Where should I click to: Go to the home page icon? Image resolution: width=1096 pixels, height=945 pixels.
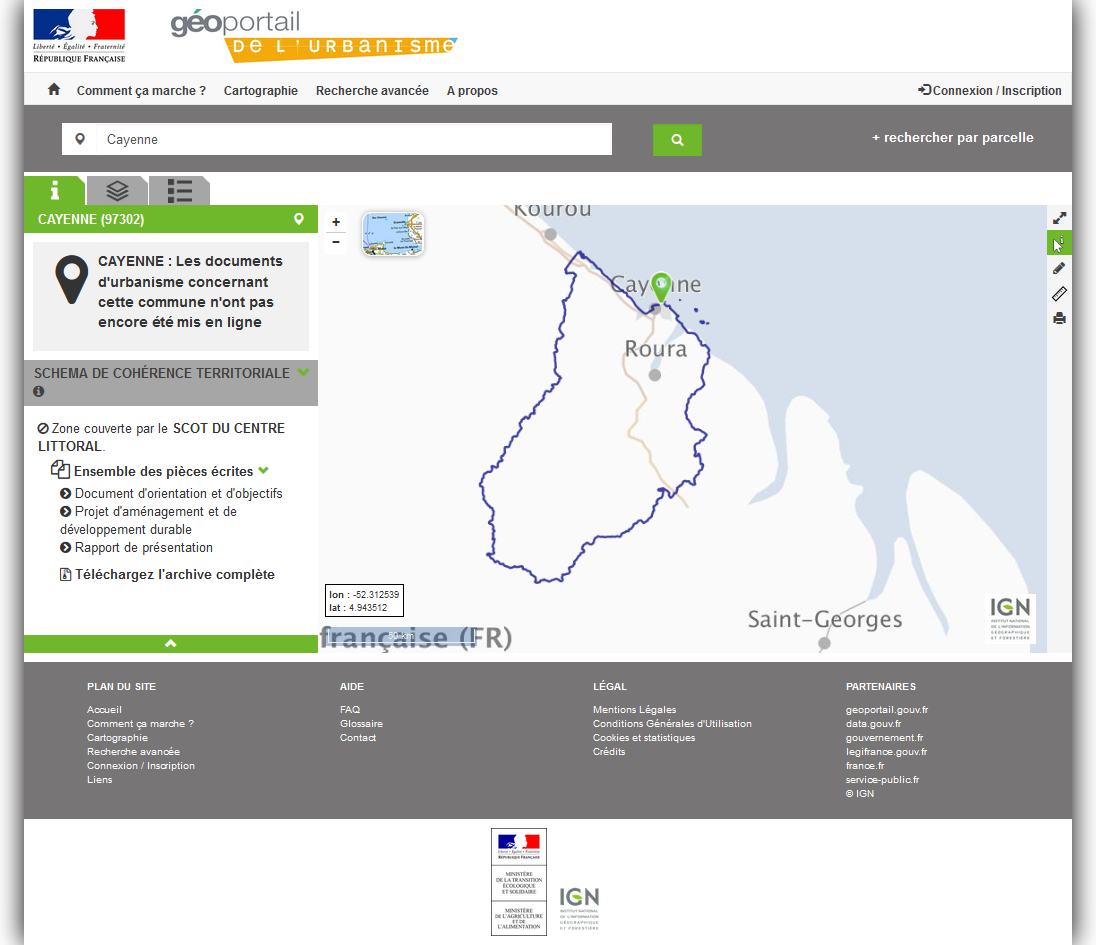click(54, 89)
